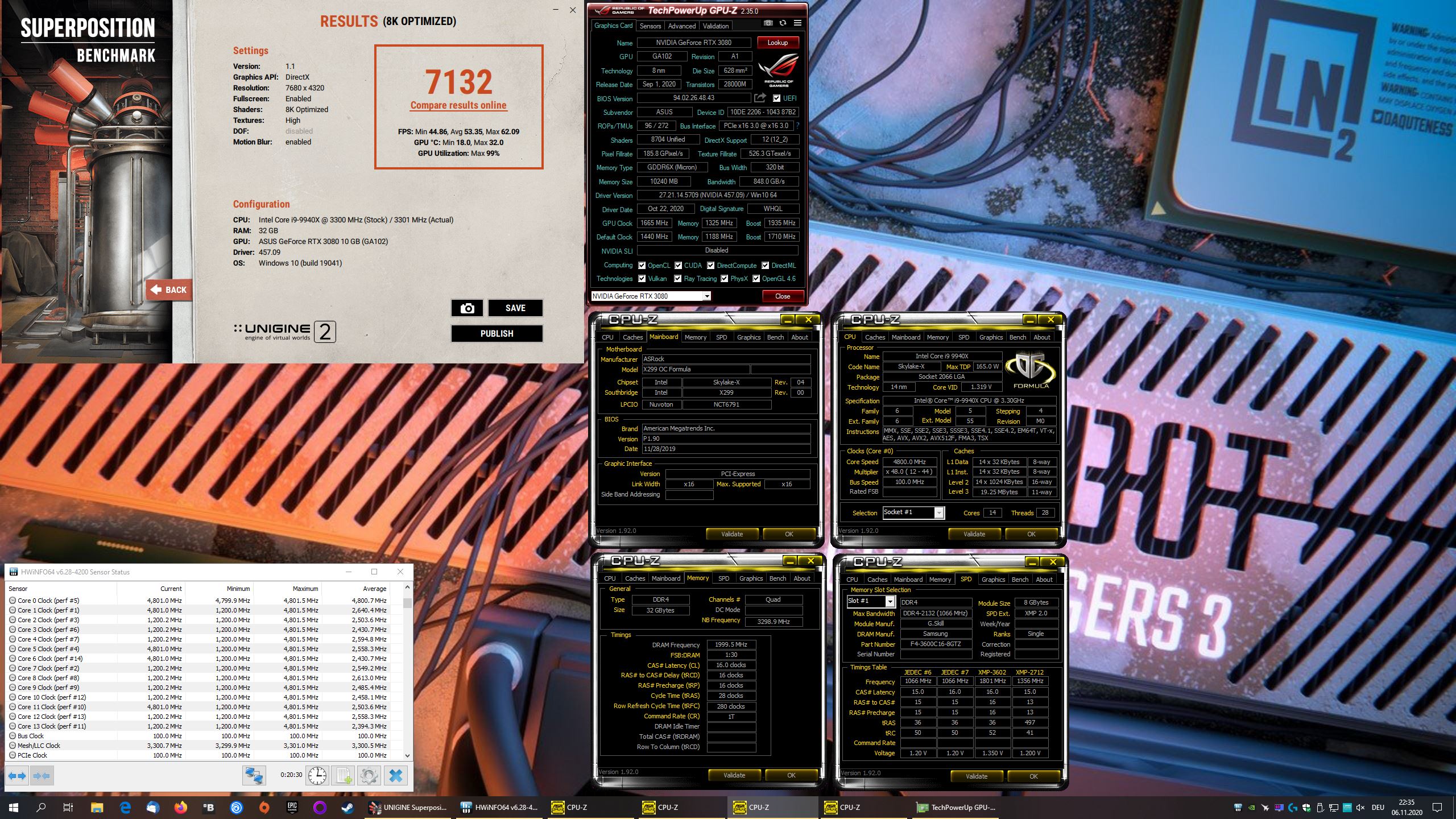Open Bench tab in the Memory CPU-Z window
Viewport: 1456px width, 819px height.
pos(777,578)
